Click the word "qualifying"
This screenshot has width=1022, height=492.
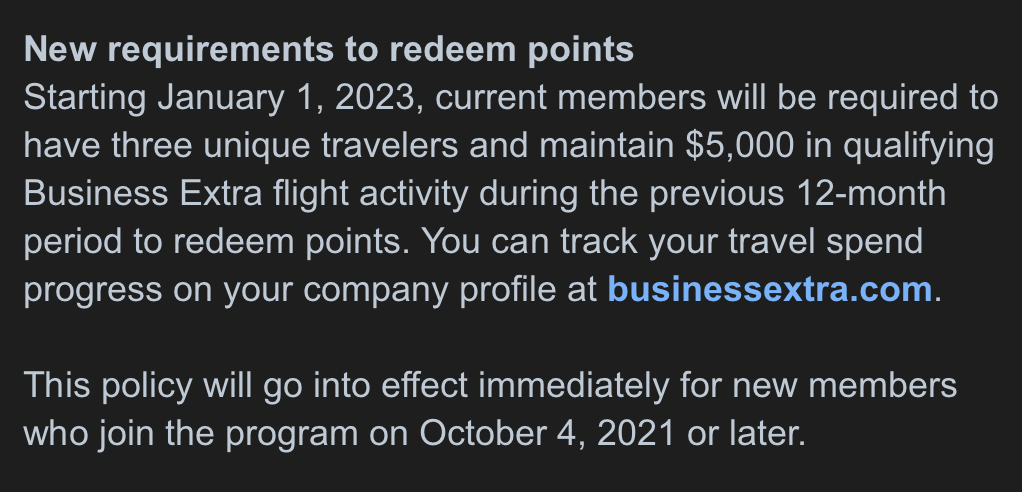click(x=918, y=147)
